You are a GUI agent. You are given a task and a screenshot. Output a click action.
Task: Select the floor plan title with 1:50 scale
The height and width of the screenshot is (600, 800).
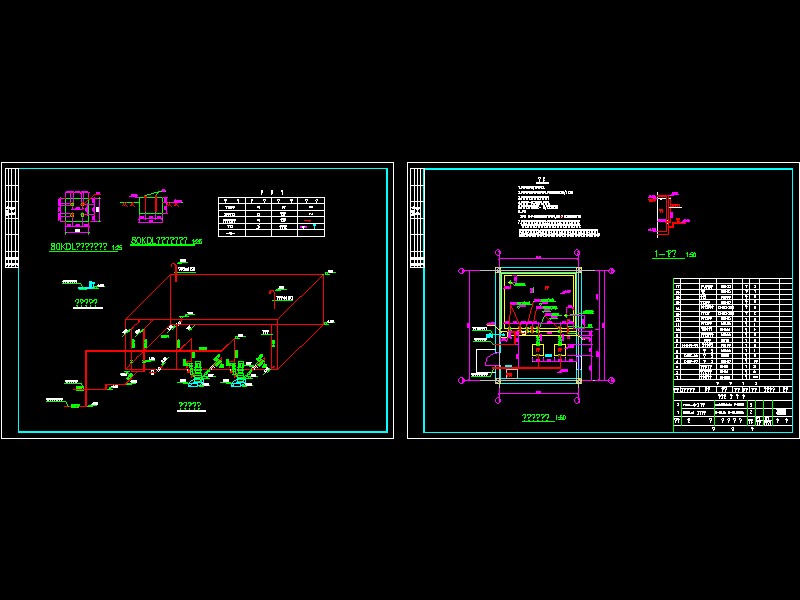point(544,417)
